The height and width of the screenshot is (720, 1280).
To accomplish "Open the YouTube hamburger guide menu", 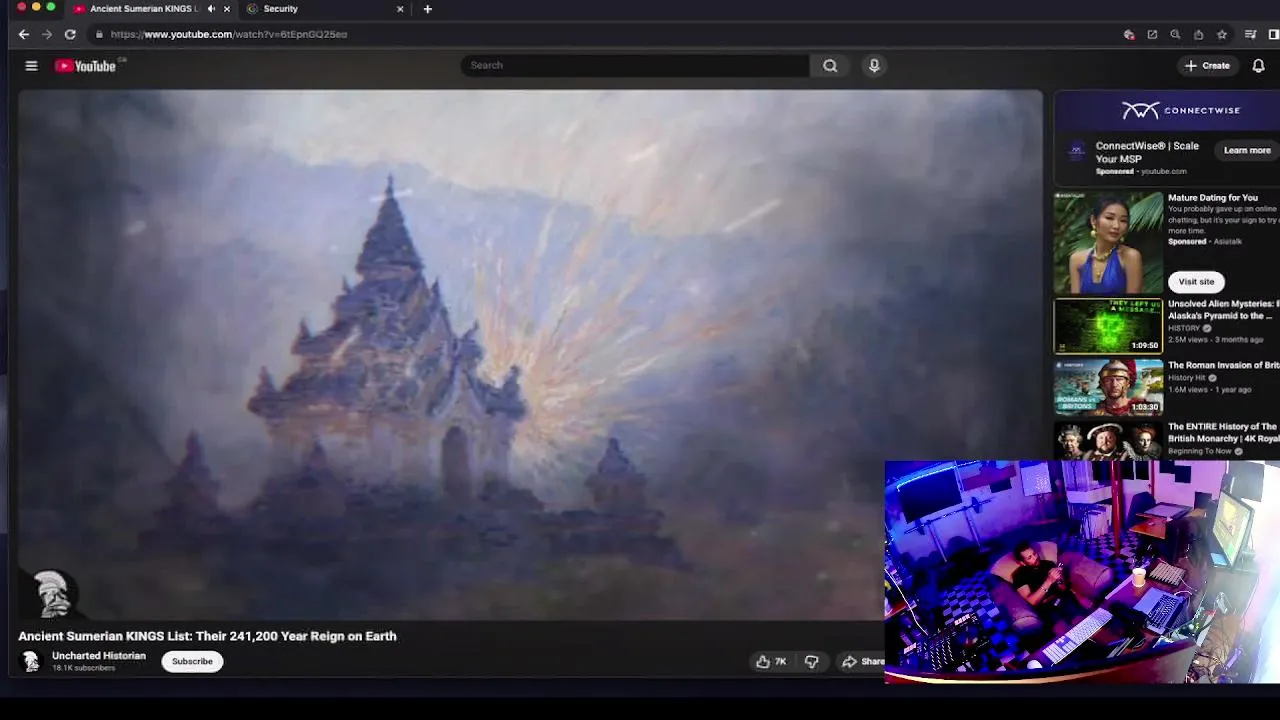I will 31,66.
